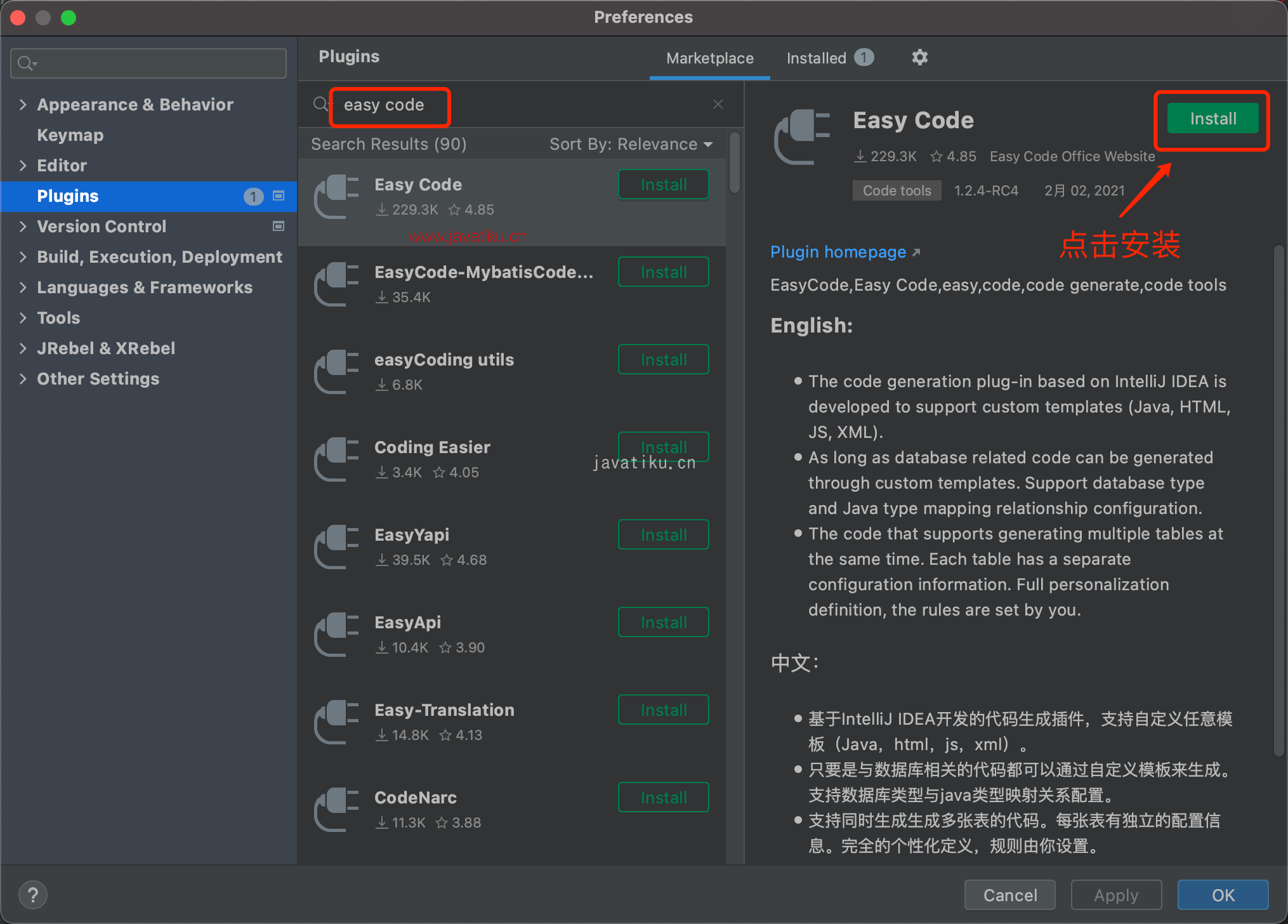Image resolution: width=1288 pixels, height=924 pixels.
Task: Switch to the Marketplace tab
Action: (710, 58)
